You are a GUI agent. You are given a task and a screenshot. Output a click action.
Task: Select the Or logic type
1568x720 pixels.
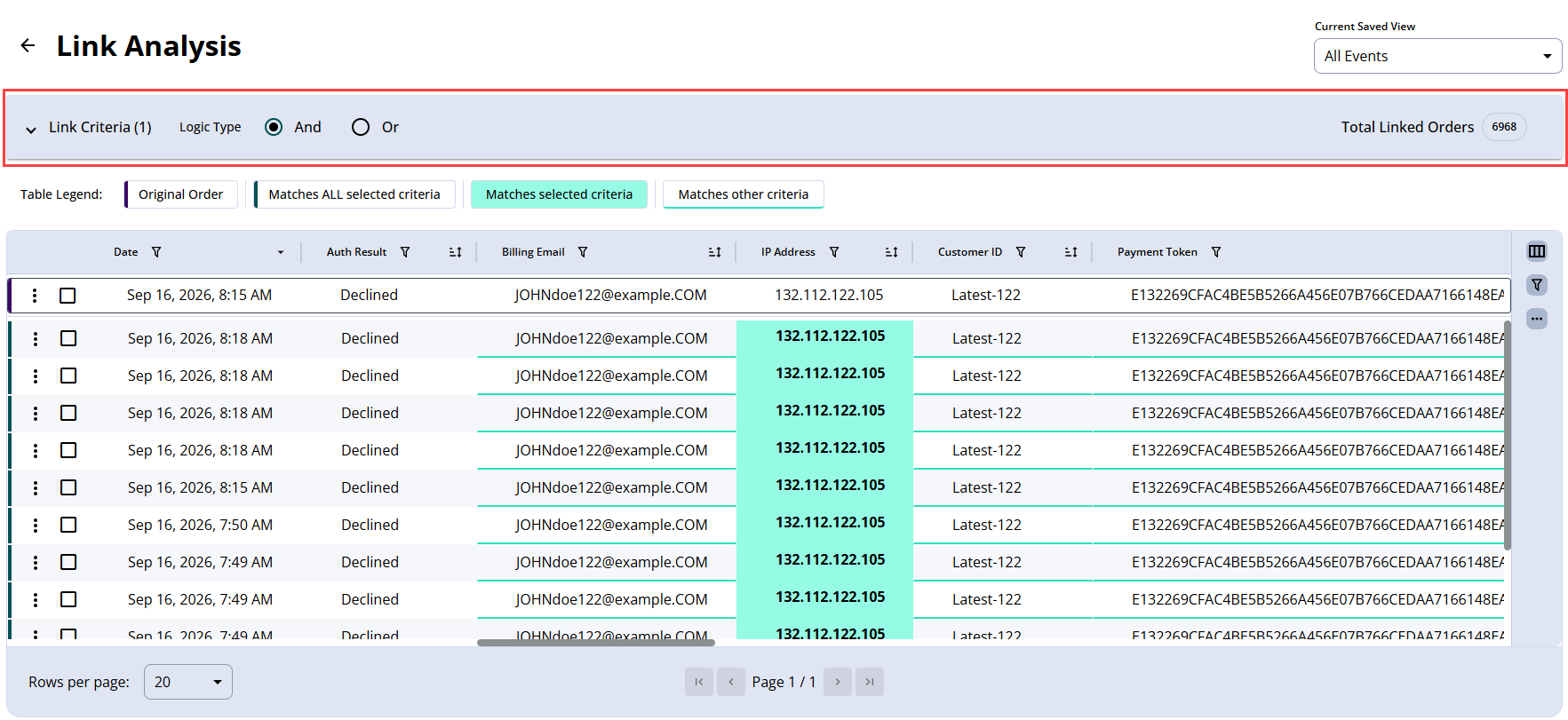coord(360,127)
